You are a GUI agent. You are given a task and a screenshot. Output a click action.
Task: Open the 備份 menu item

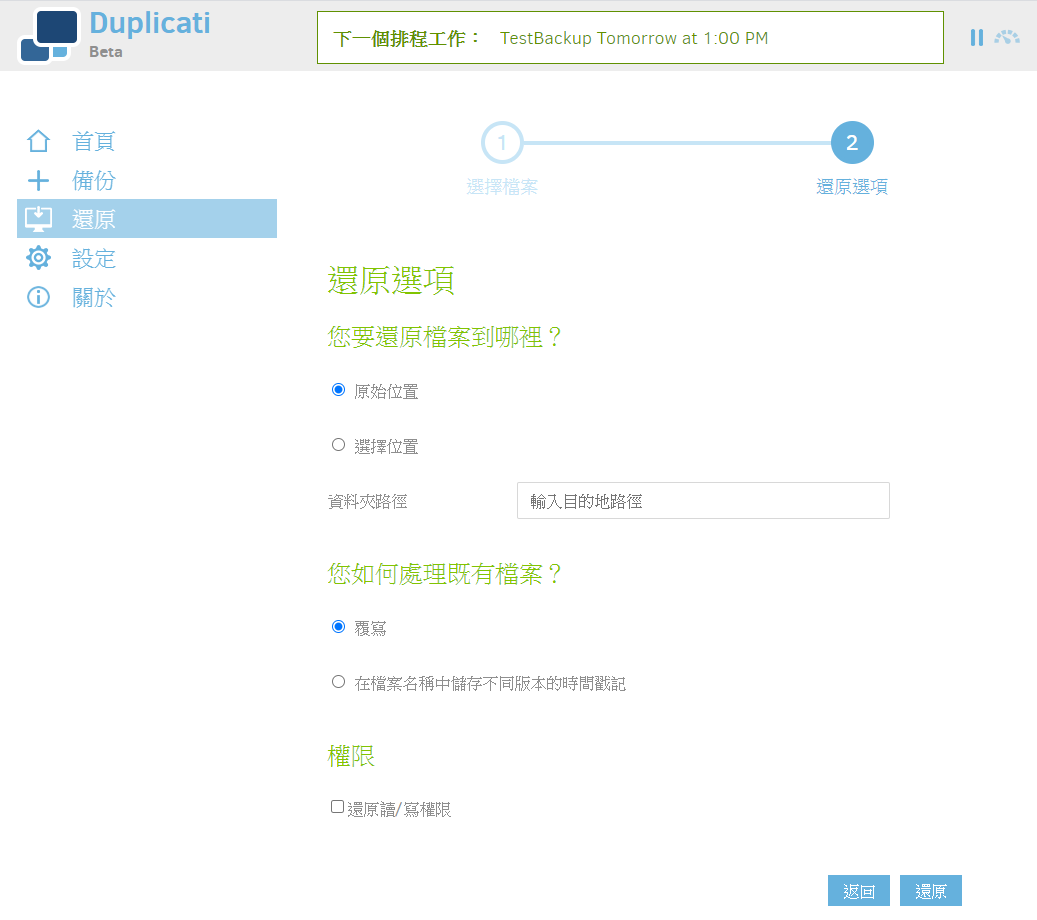(x=147, y=180)
